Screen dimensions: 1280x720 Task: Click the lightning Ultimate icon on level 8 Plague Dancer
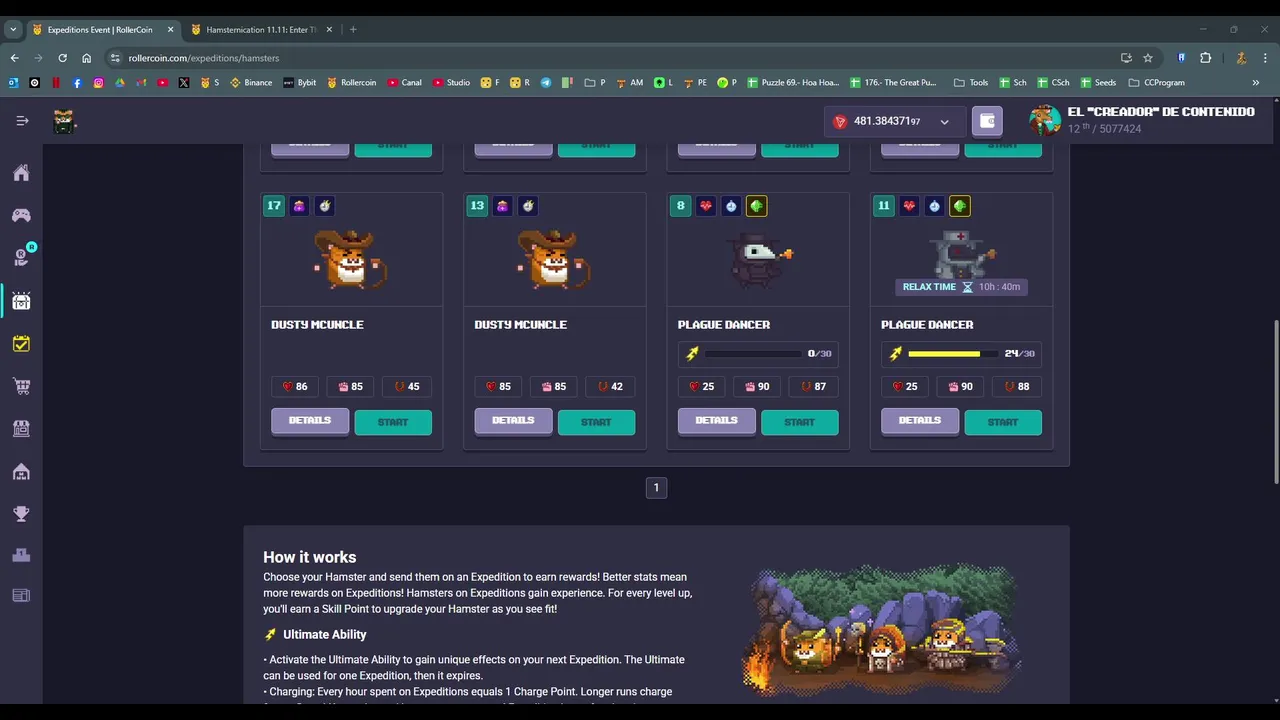point(692,353)
